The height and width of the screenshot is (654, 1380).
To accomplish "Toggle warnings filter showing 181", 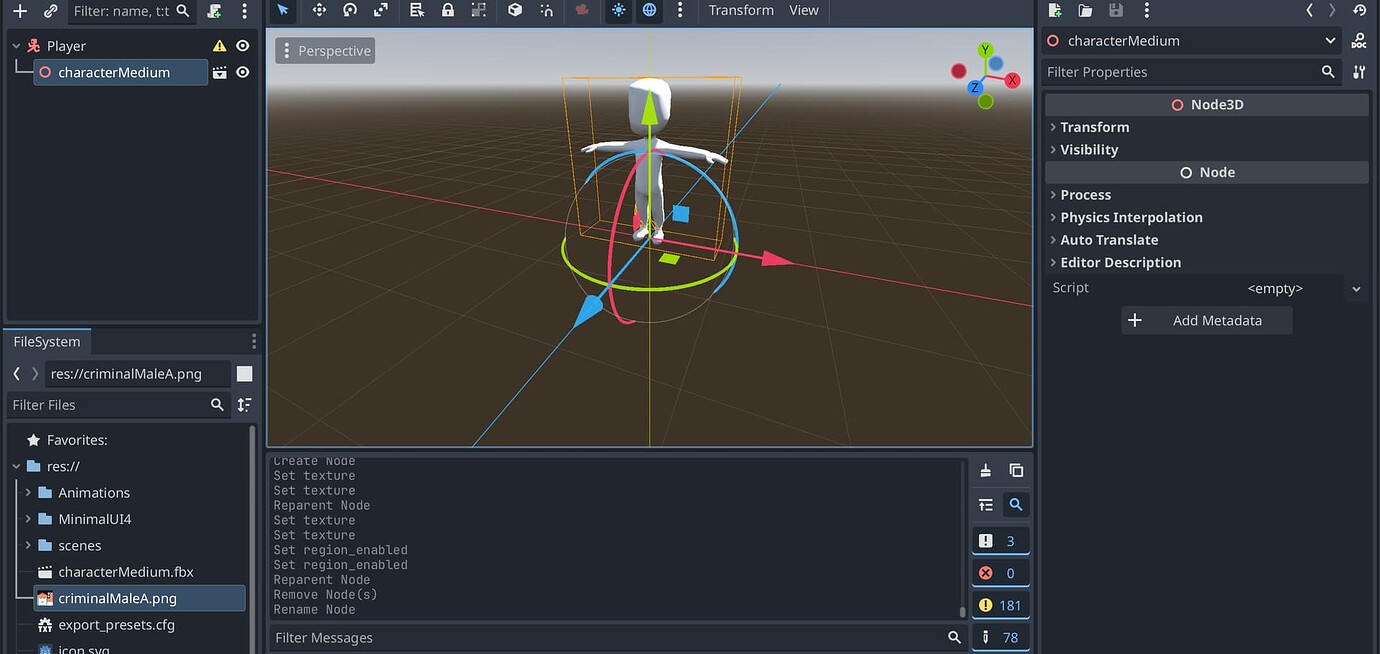I will click(1000, 605).
